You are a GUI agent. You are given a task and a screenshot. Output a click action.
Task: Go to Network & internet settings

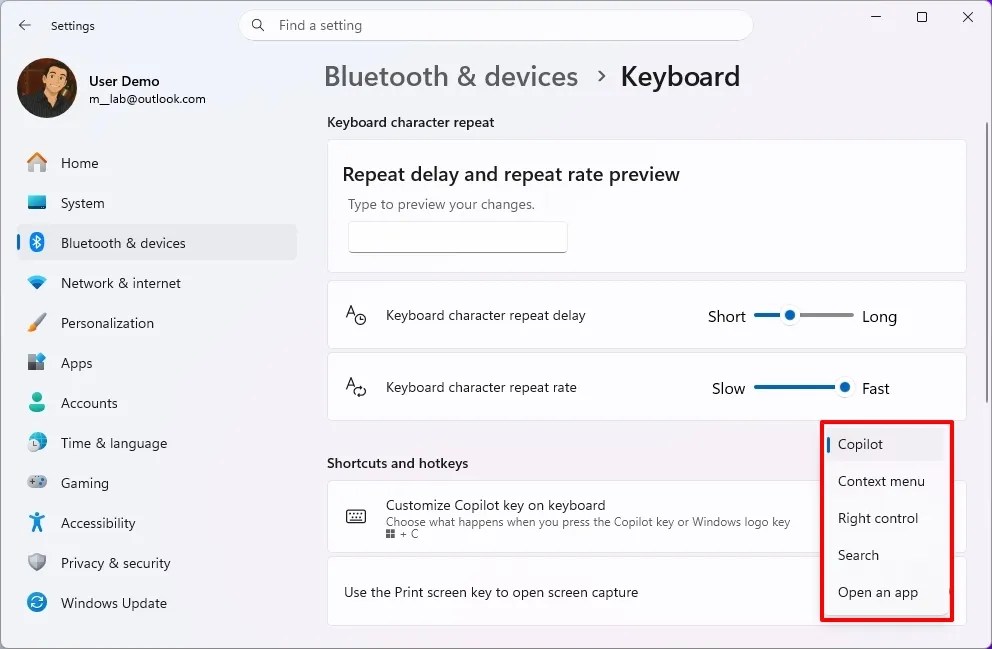[157, 283]
